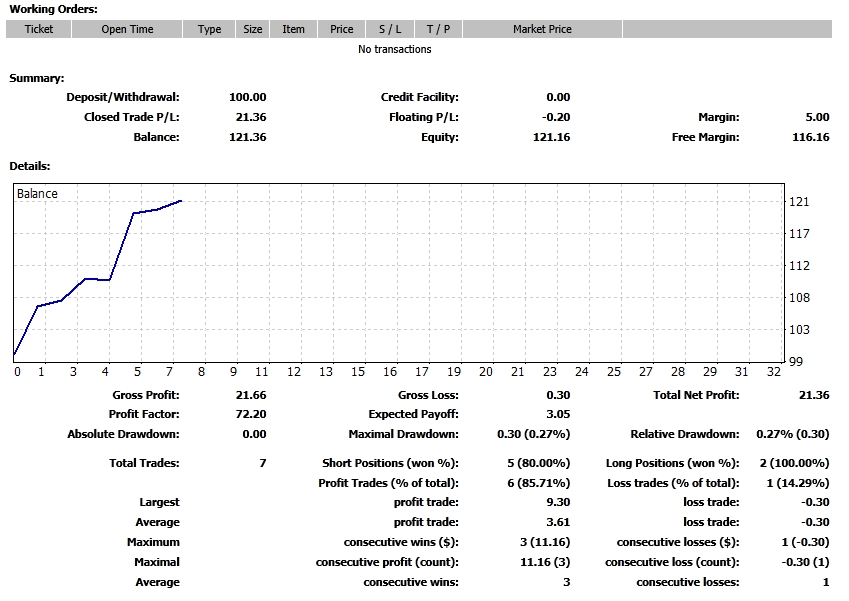Click the Ticket column header
The image size is (849, 601).
tap(38, 29)
